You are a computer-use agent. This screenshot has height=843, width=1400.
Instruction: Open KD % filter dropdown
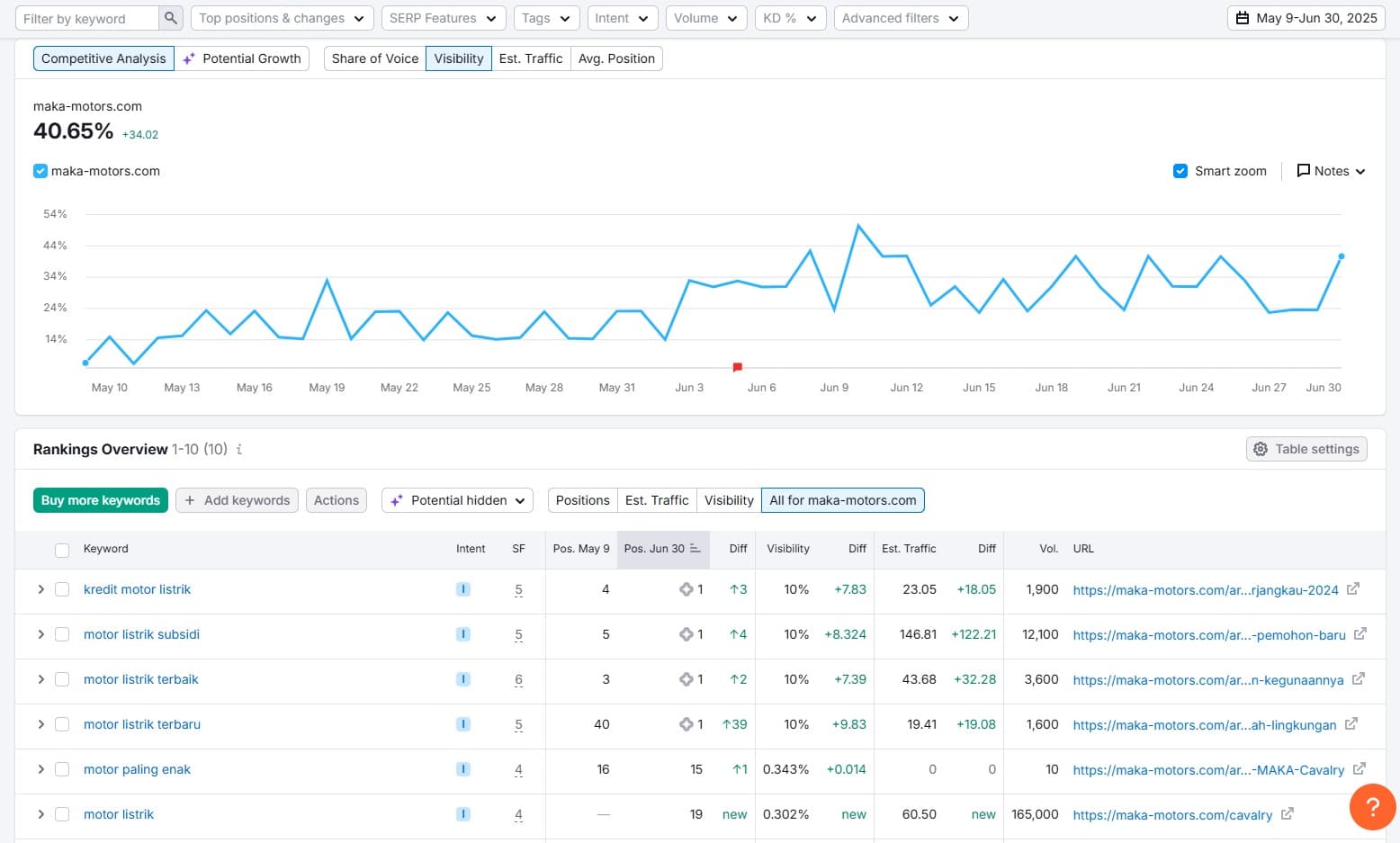790,18
